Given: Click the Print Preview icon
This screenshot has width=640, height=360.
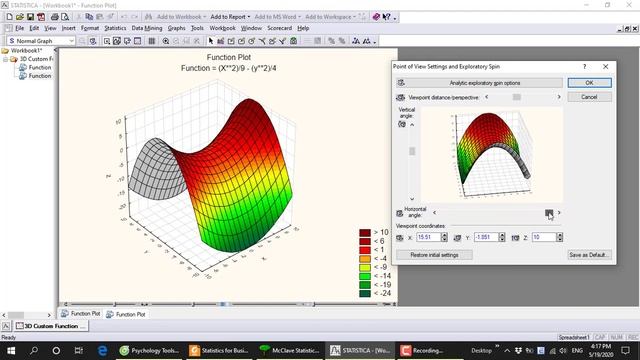Looking at the screenshot, I should tap(65, 17).
